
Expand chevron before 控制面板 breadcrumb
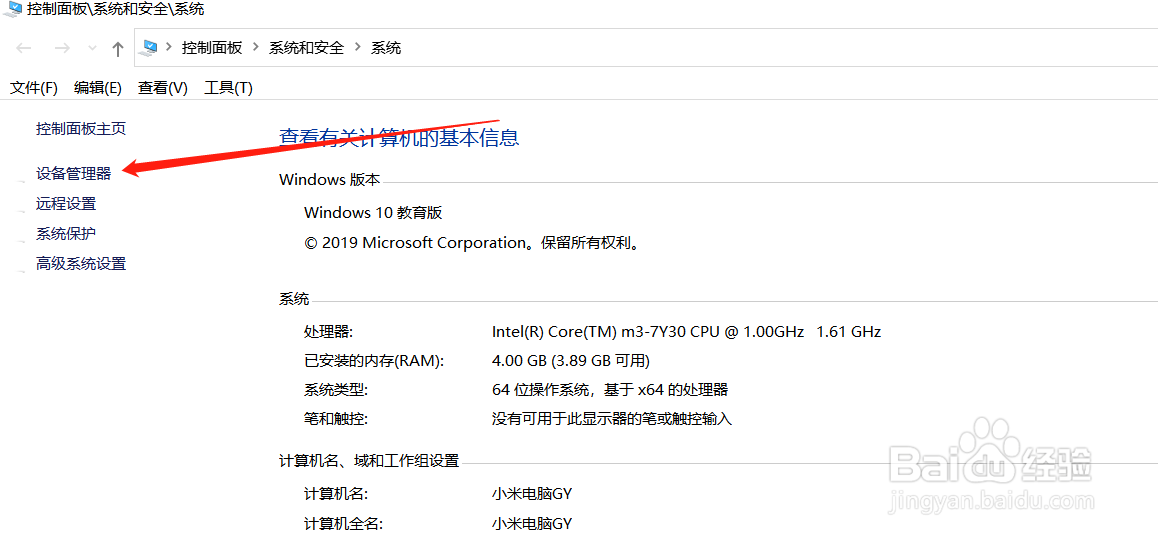tap(168, 48)
